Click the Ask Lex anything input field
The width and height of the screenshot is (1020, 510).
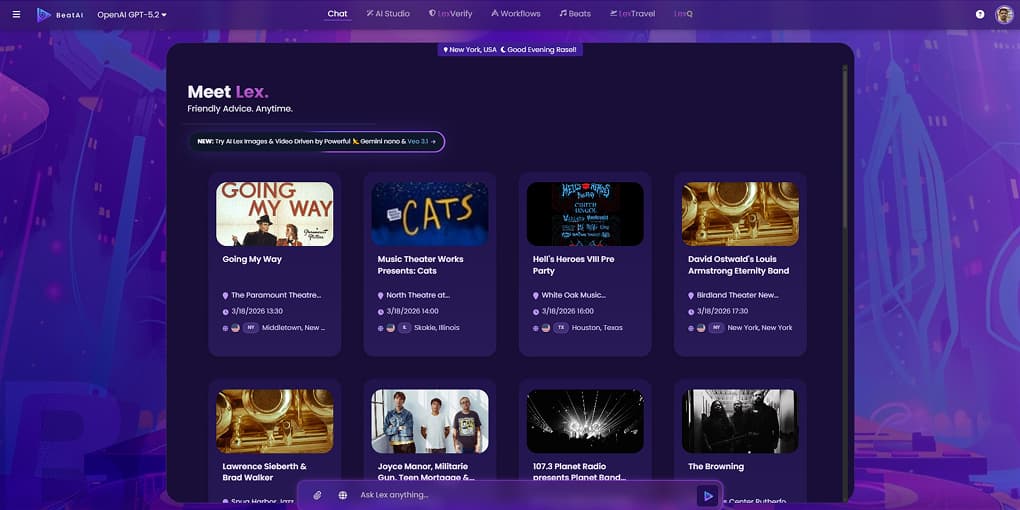tap(520, 495)
